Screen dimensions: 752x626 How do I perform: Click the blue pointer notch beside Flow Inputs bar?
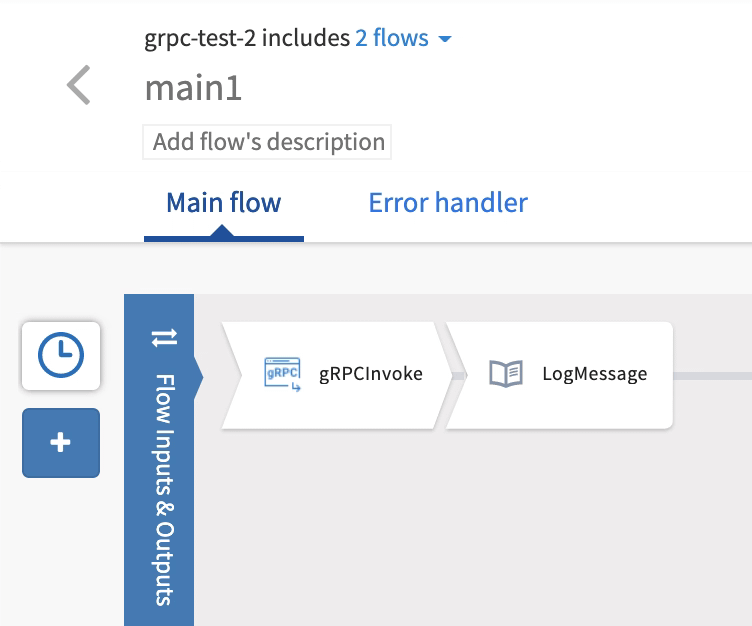coord(198,376)
